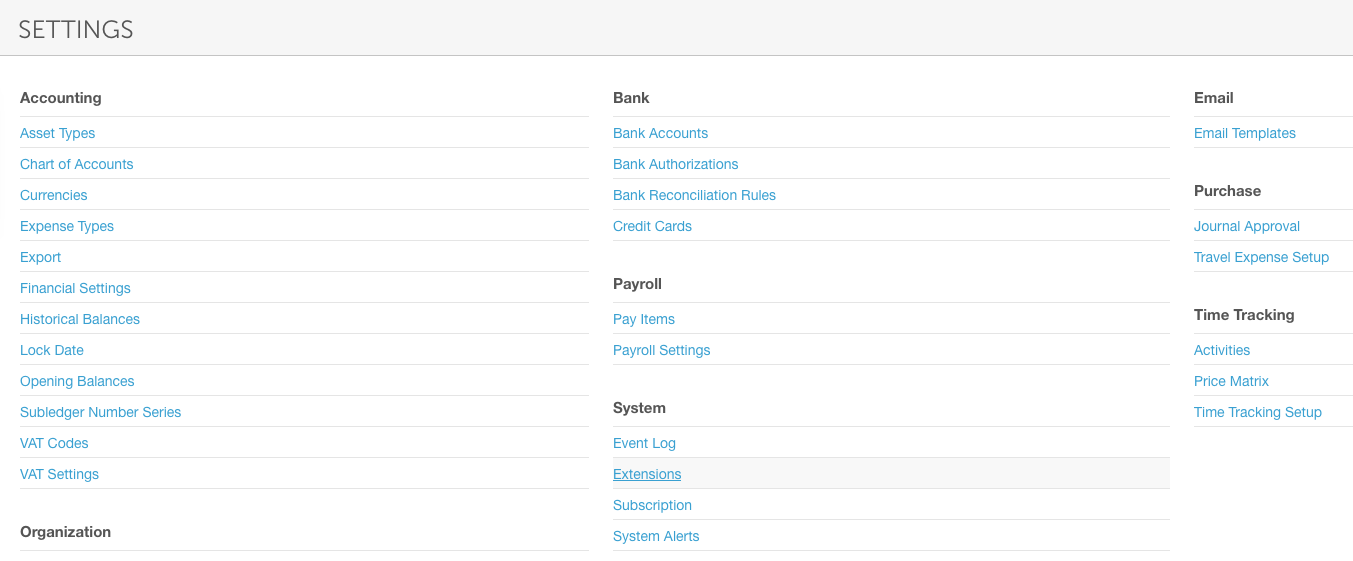Viewport: 1353px width, 561px height.
Task: Open Travel Expense Setup
Action: click(1261, 257)
